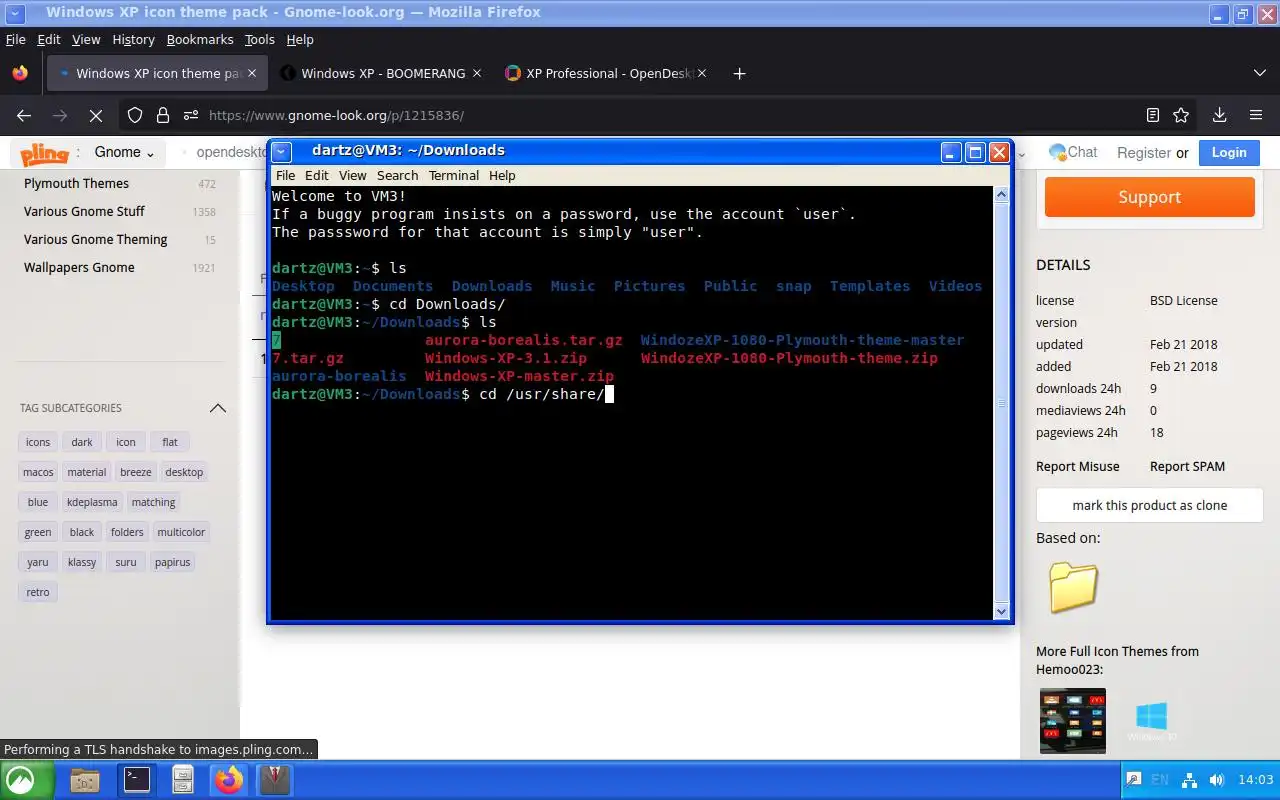Open Firefox window menu in titlebar corner

click(x=14, y=13)
